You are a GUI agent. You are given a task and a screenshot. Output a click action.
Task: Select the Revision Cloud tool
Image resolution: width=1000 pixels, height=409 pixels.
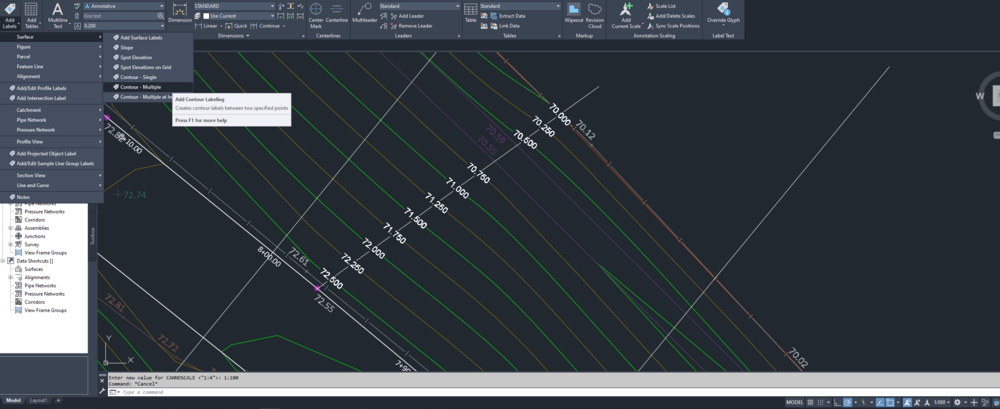click(595, 13)
